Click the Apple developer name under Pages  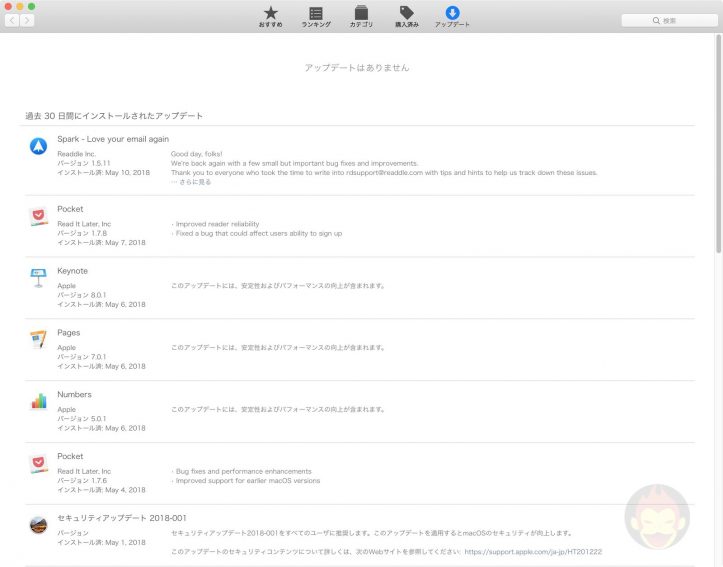[x=66, y=348]
